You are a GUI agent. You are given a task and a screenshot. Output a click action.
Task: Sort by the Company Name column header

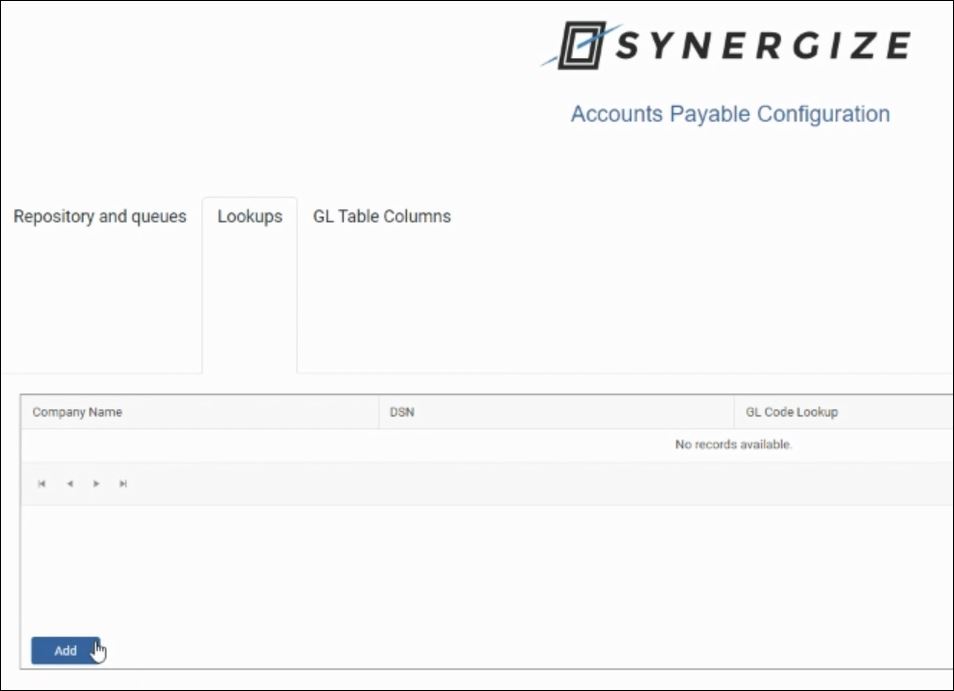(x=78, y=412)
